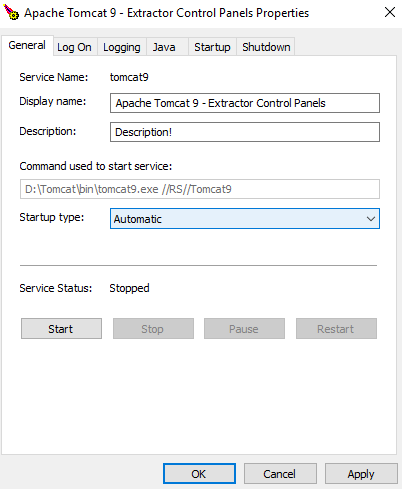
Task: Apply the service settings
Action: tap(361, 474)
